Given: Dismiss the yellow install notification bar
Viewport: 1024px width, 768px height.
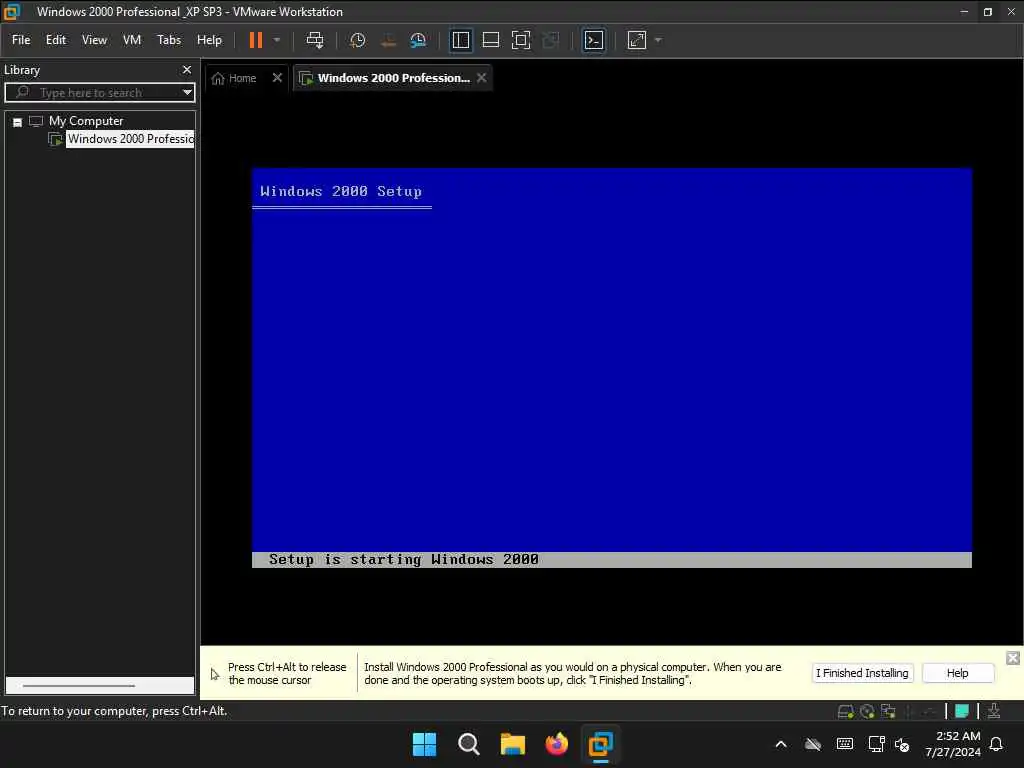Looking at the screenshot, I should 1013,658.
